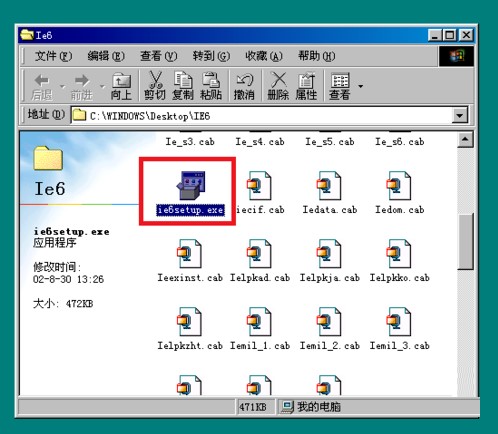Maximize the Ie6 window

point(450,35)
